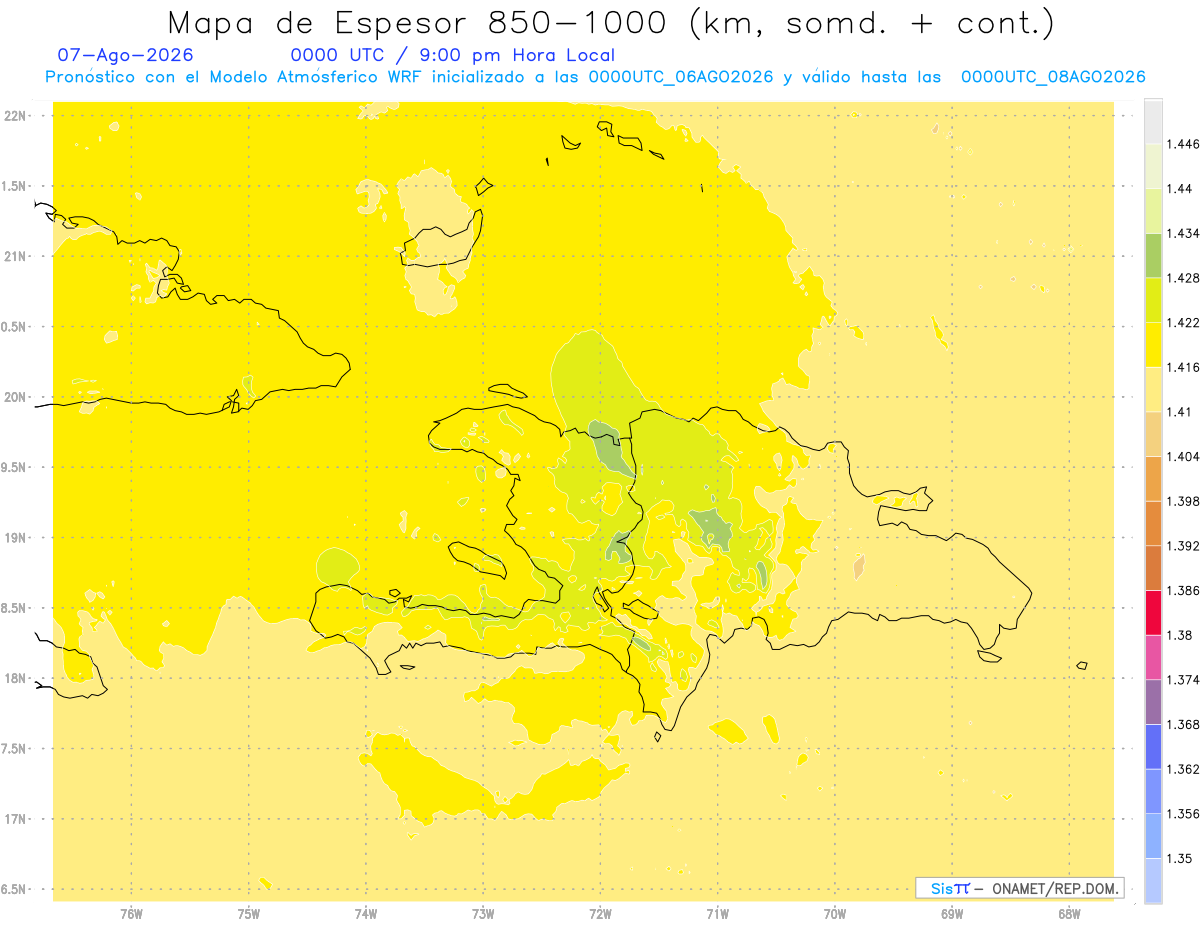The image size is (1200, 927).
Task: Click the '70W' longitude label
Action: click(x=834, y=914)
